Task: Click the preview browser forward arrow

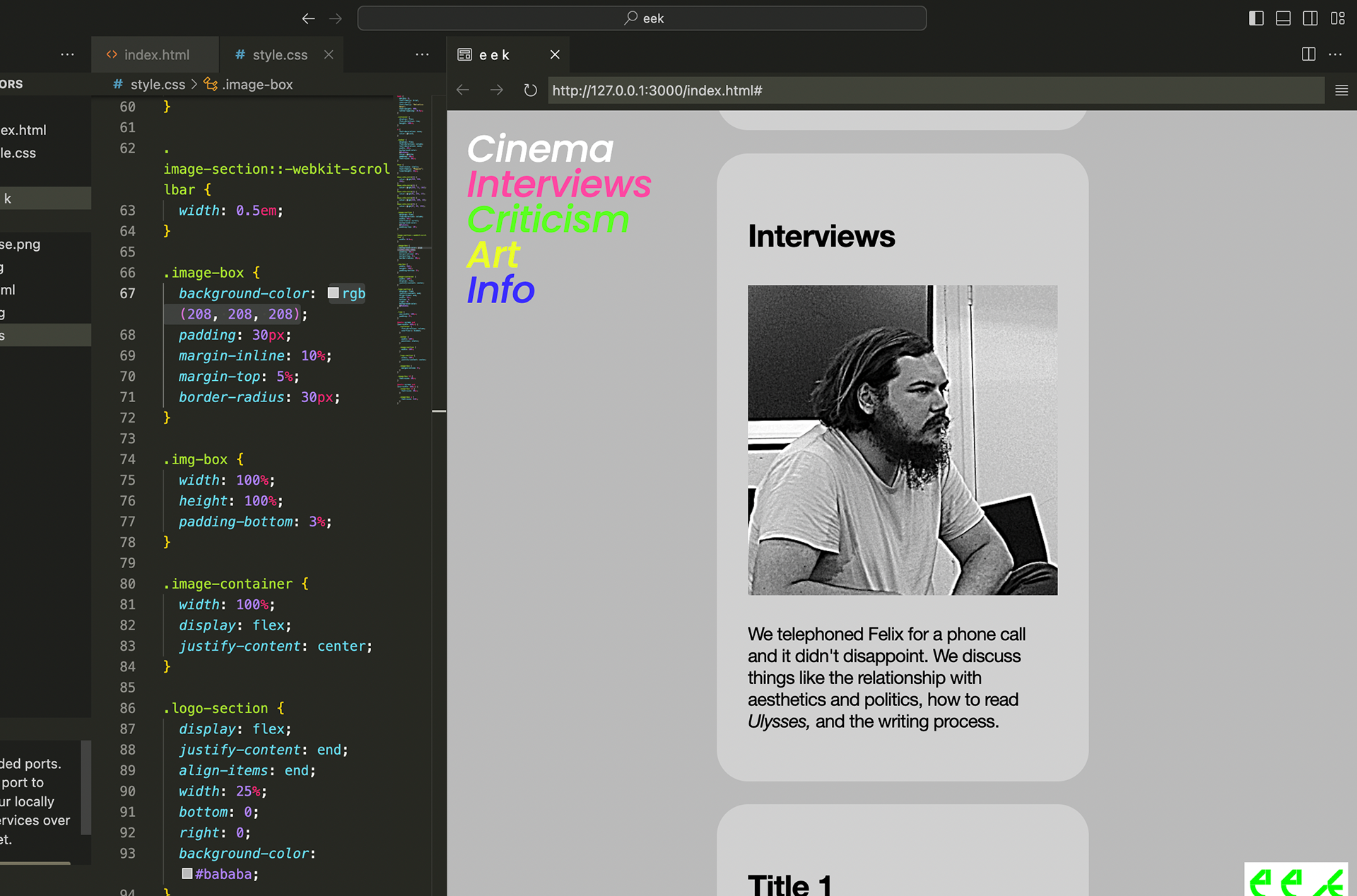Action: click(497, 90)
